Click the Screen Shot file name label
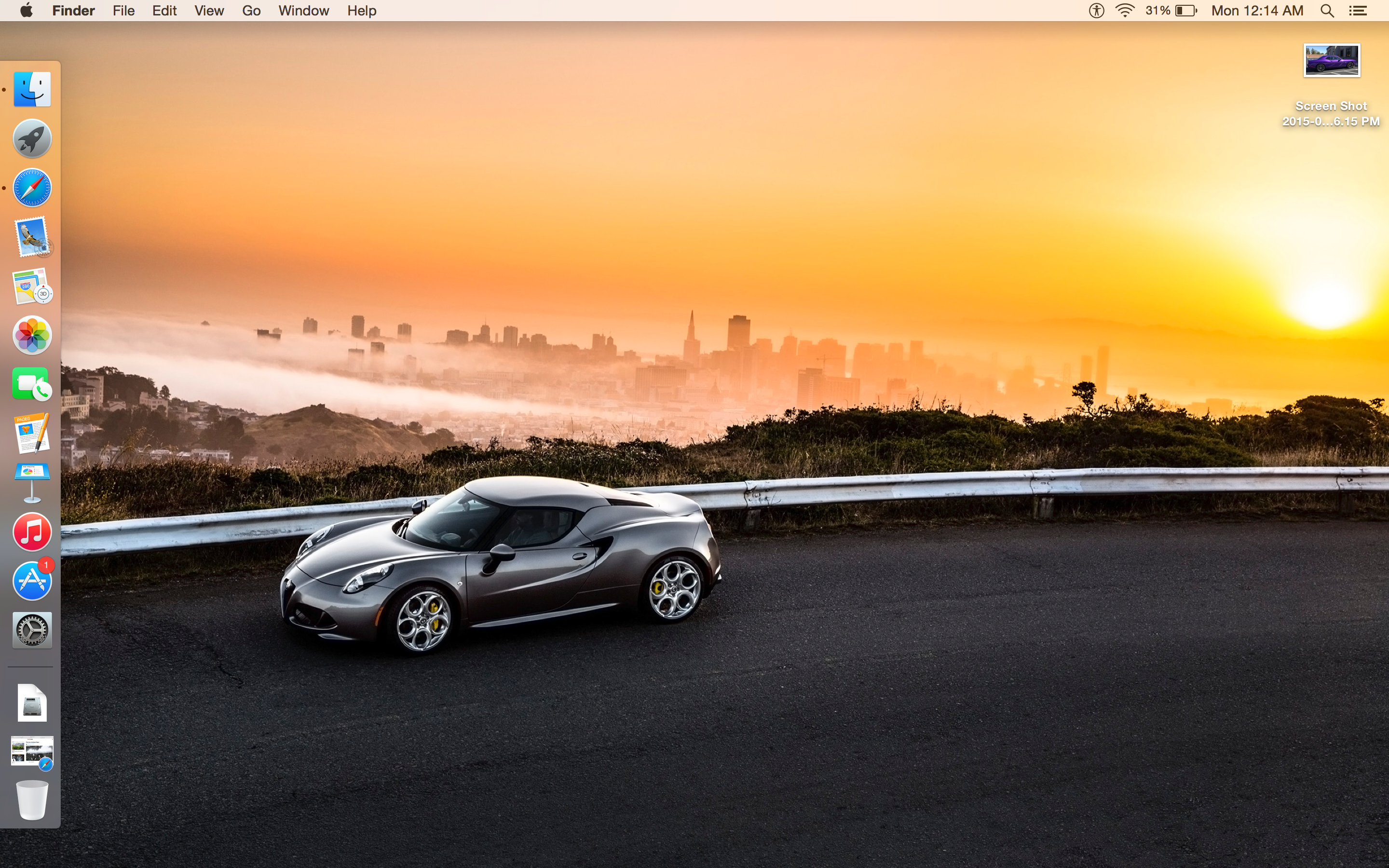Viewport: 1389px width, 868px height. (x=1331, y=114)
